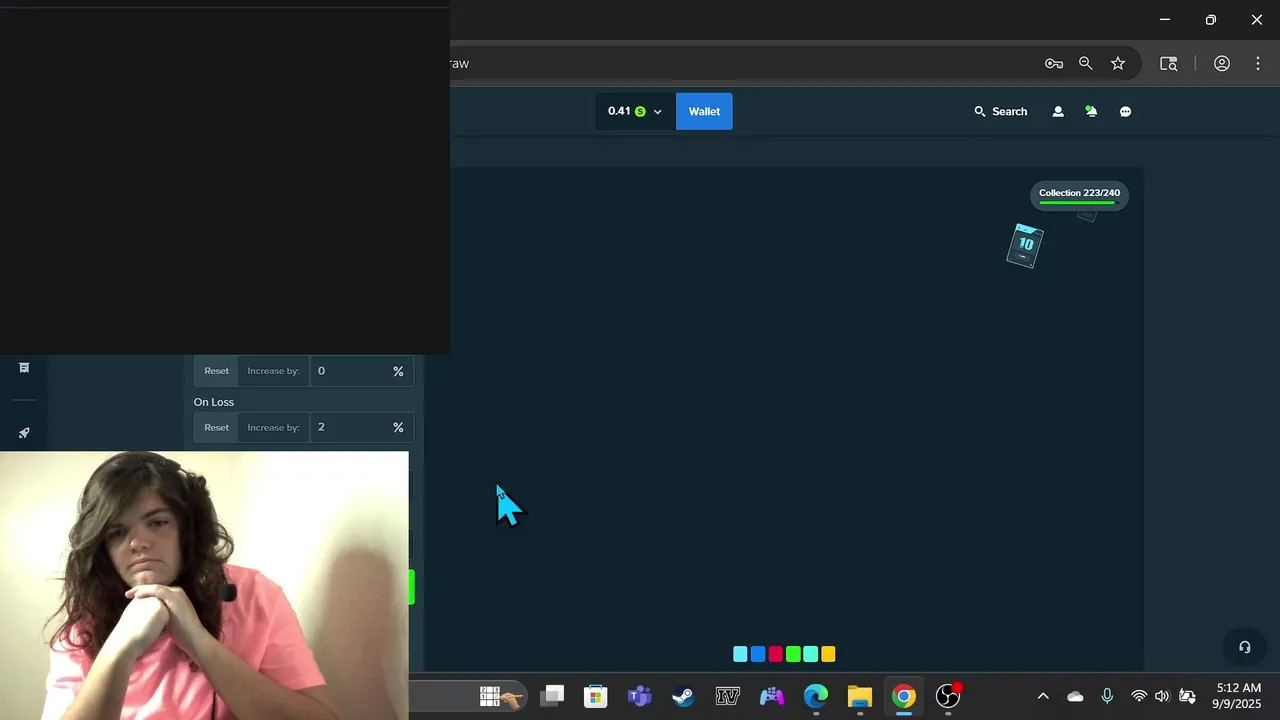1280x720 pixels.
Task: Click the password key icon in address bar
Action: [1054, 63]
